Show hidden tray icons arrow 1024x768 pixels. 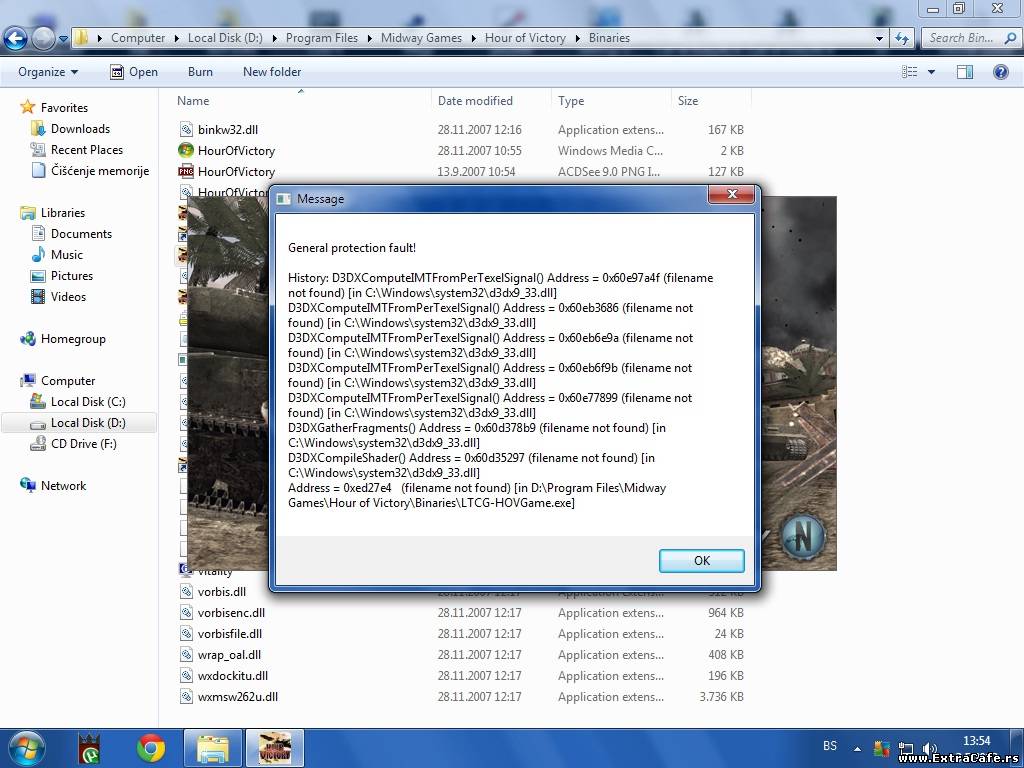pyautogui.click(x=857, y=748)
